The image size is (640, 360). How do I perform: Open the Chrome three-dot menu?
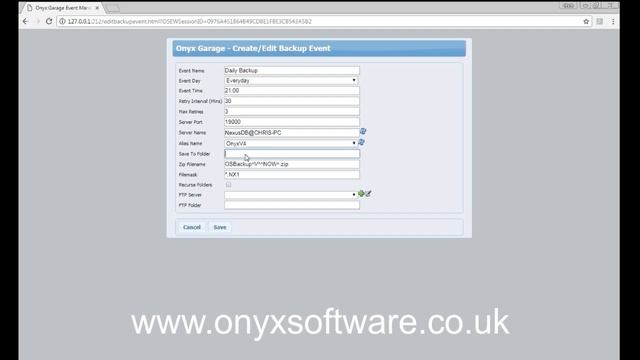613,21
